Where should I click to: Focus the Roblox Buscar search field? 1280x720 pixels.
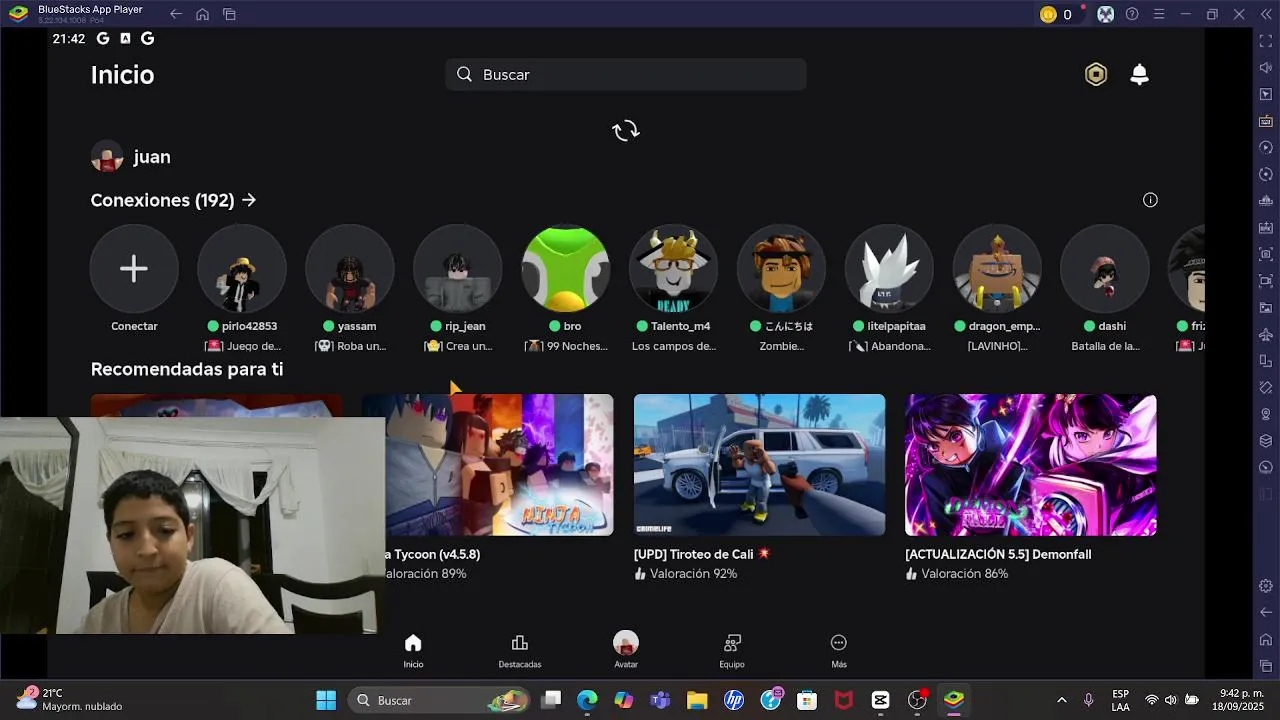click(x=626, y=75)
